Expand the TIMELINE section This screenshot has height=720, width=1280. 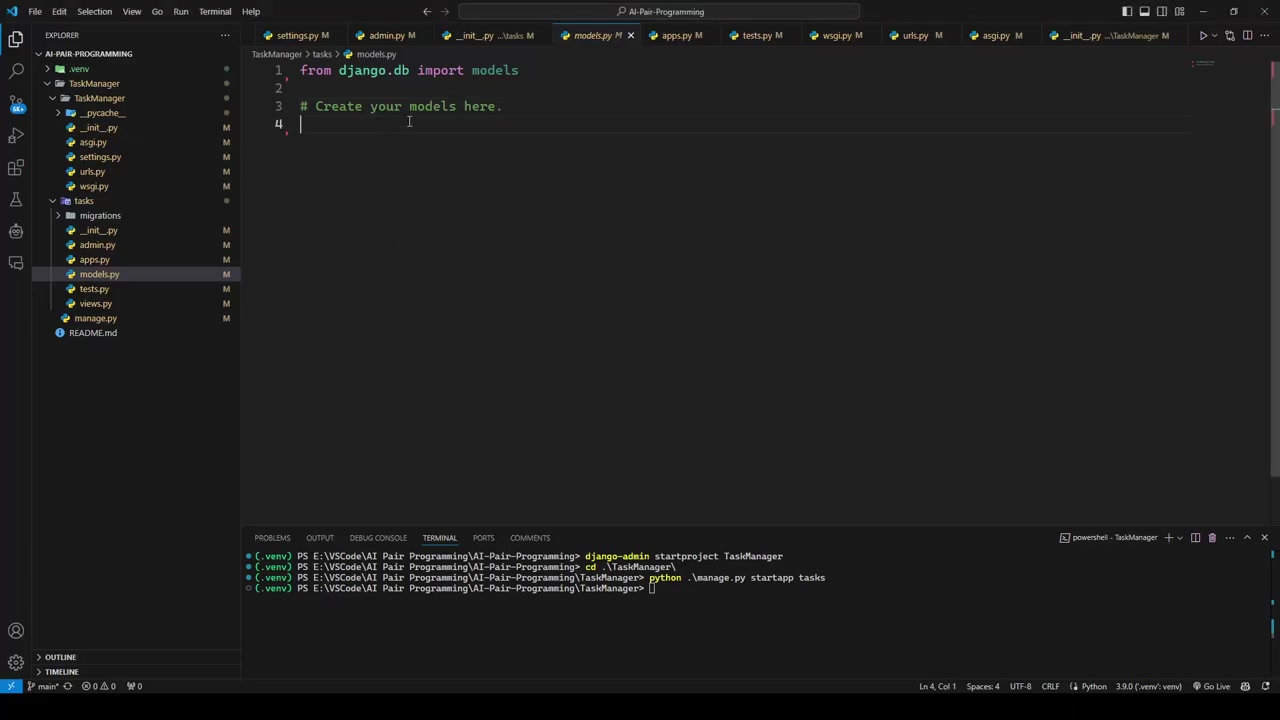[60, 672]
